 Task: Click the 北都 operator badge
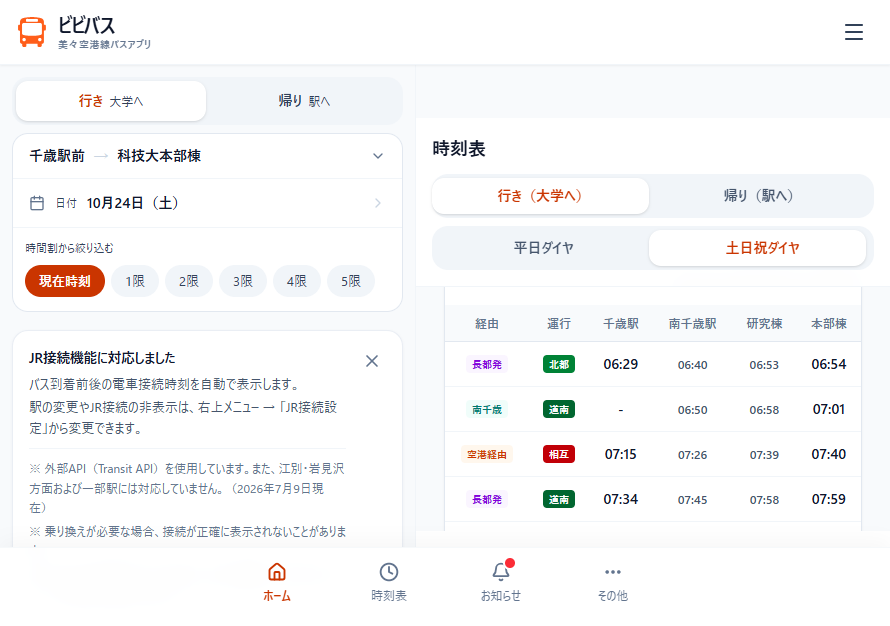click(559, 364)
